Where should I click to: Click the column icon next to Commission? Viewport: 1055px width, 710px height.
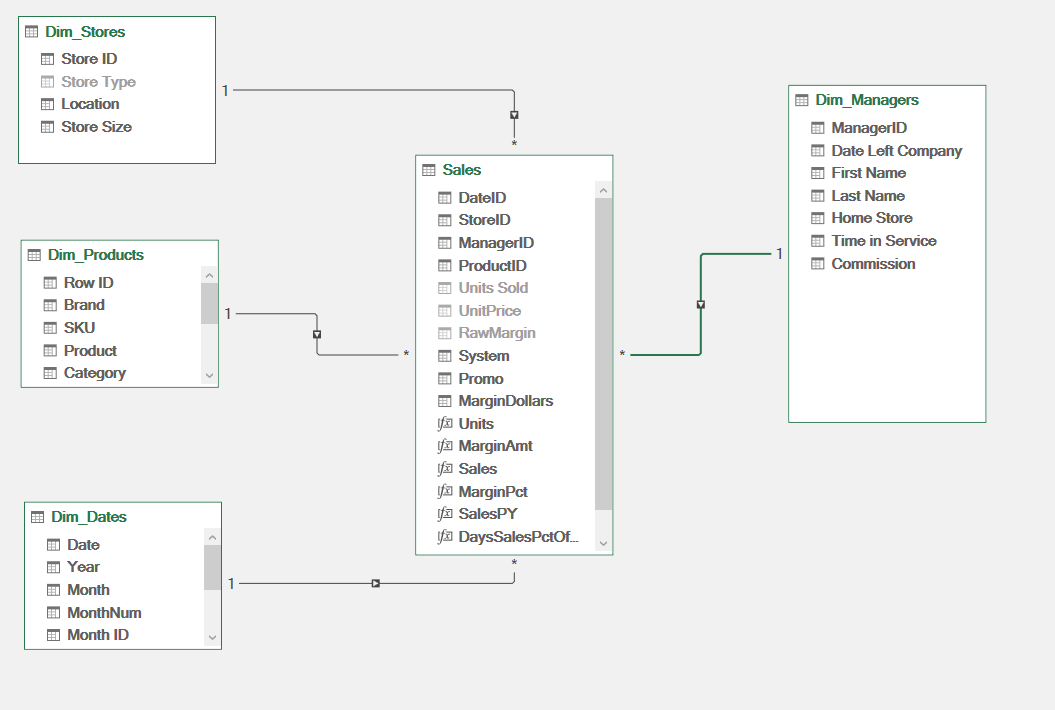pos(818,264)
